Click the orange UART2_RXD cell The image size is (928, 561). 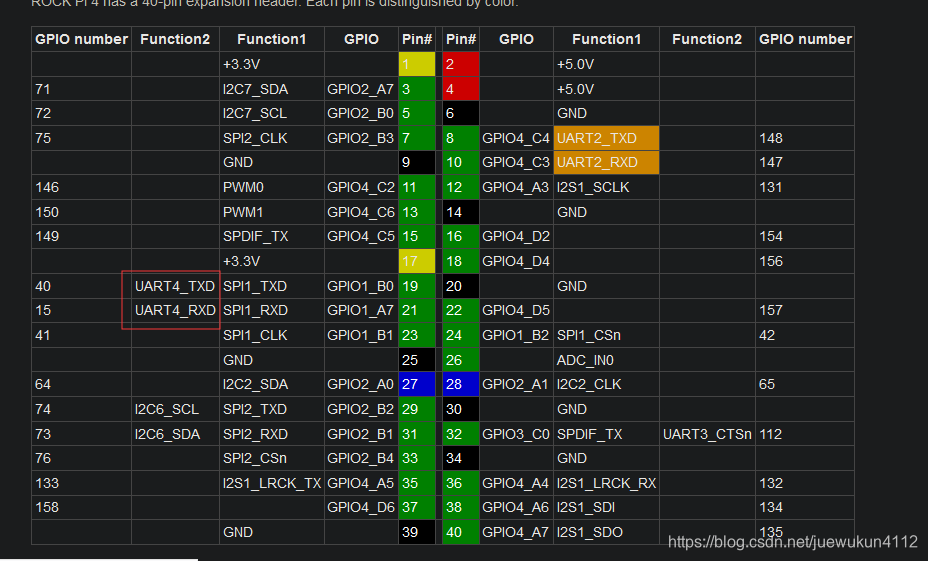(606, 162)
